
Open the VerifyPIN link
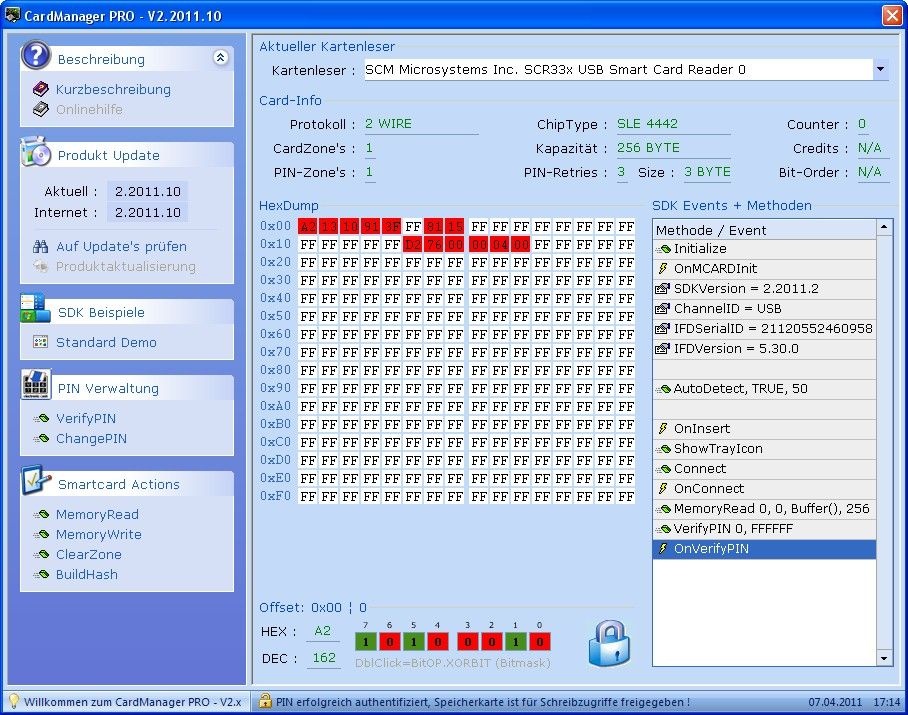pyautogui.click(x=86, y=419)
